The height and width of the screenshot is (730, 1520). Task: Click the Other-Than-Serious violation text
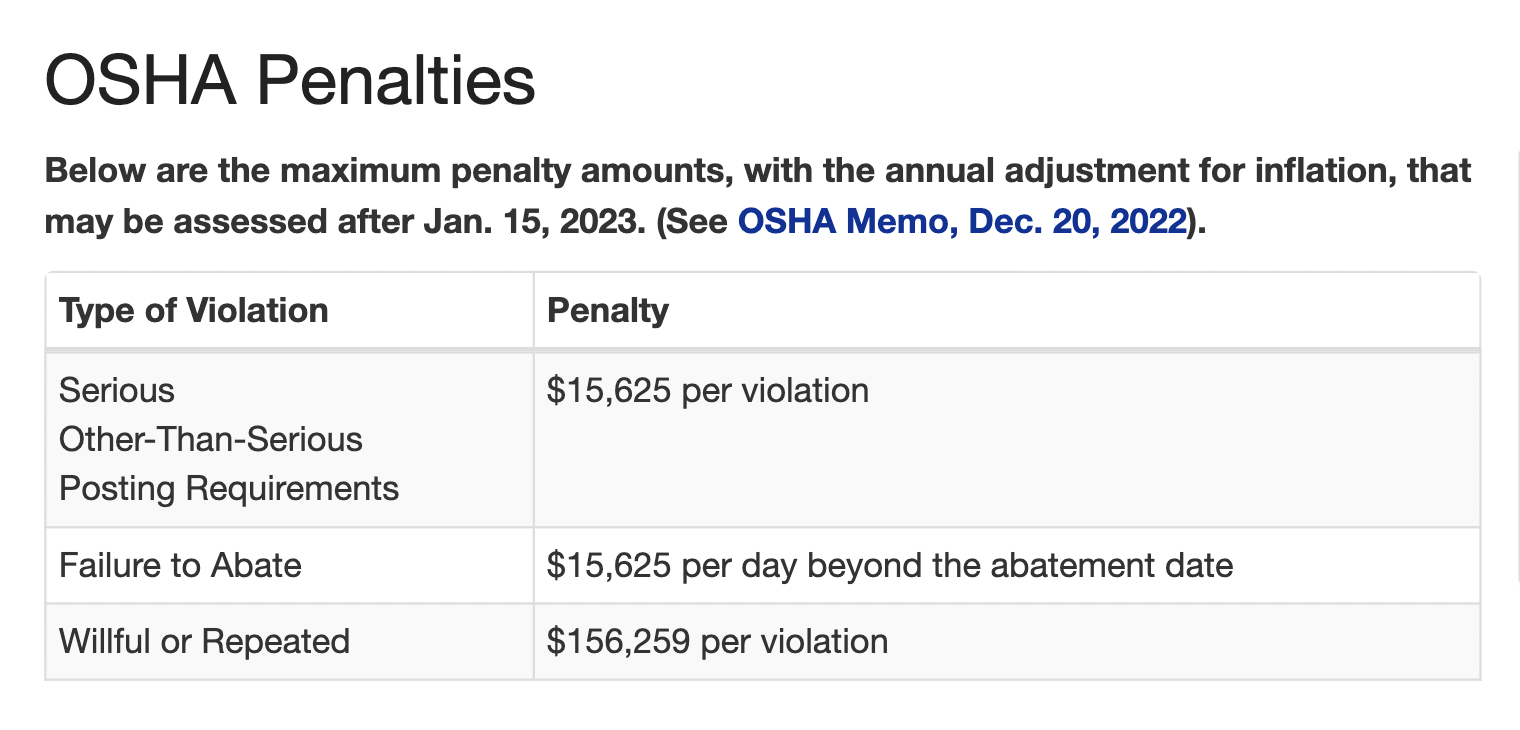click(211, 439)
